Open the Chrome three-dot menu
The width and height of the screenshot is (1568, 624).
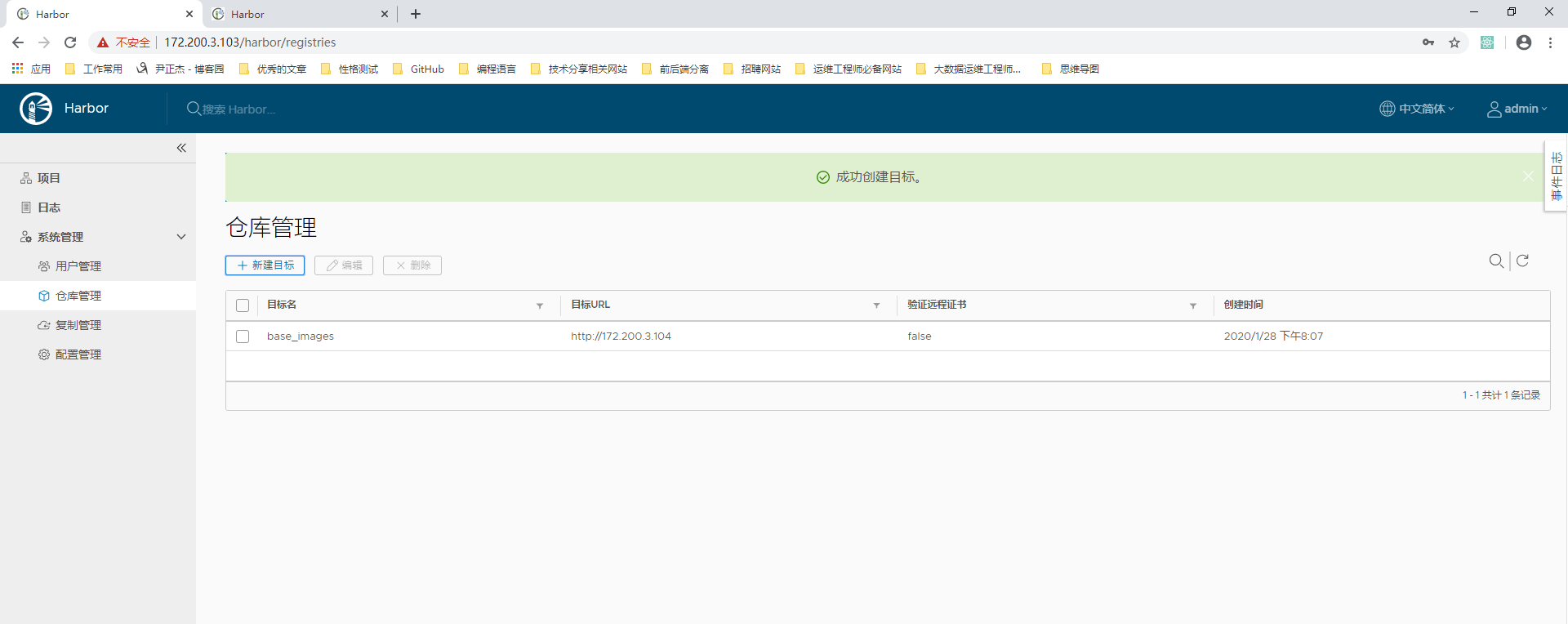[x=1550, y=42]
